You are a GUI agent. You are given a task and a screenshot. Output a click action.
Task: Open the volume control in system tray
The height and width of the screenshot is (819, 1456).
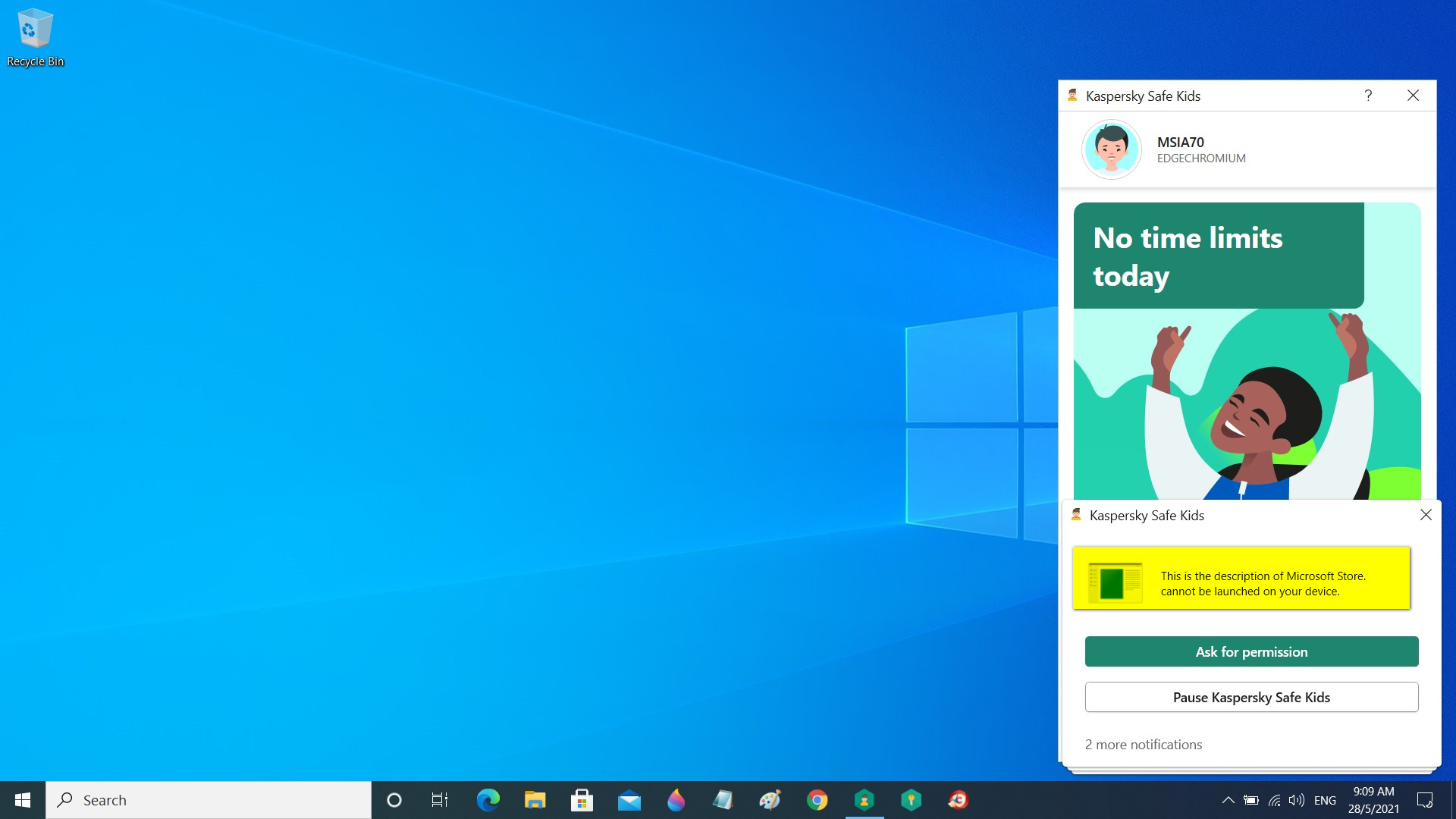[x=1296, y=800]
